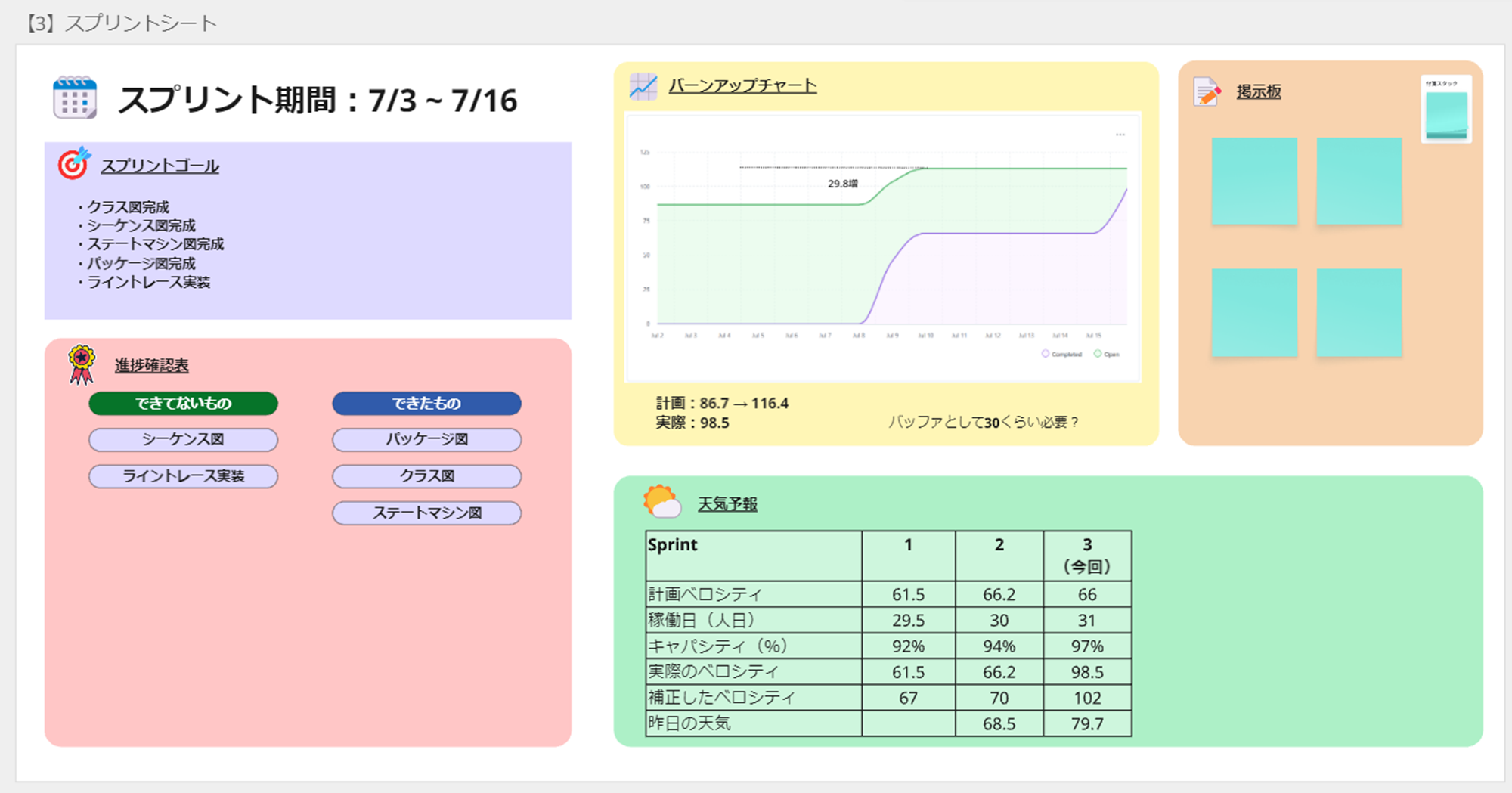This screenshot has width=1512, height=793.
Task: Click the sun and cloud weather icon
Action: (662, 501)
